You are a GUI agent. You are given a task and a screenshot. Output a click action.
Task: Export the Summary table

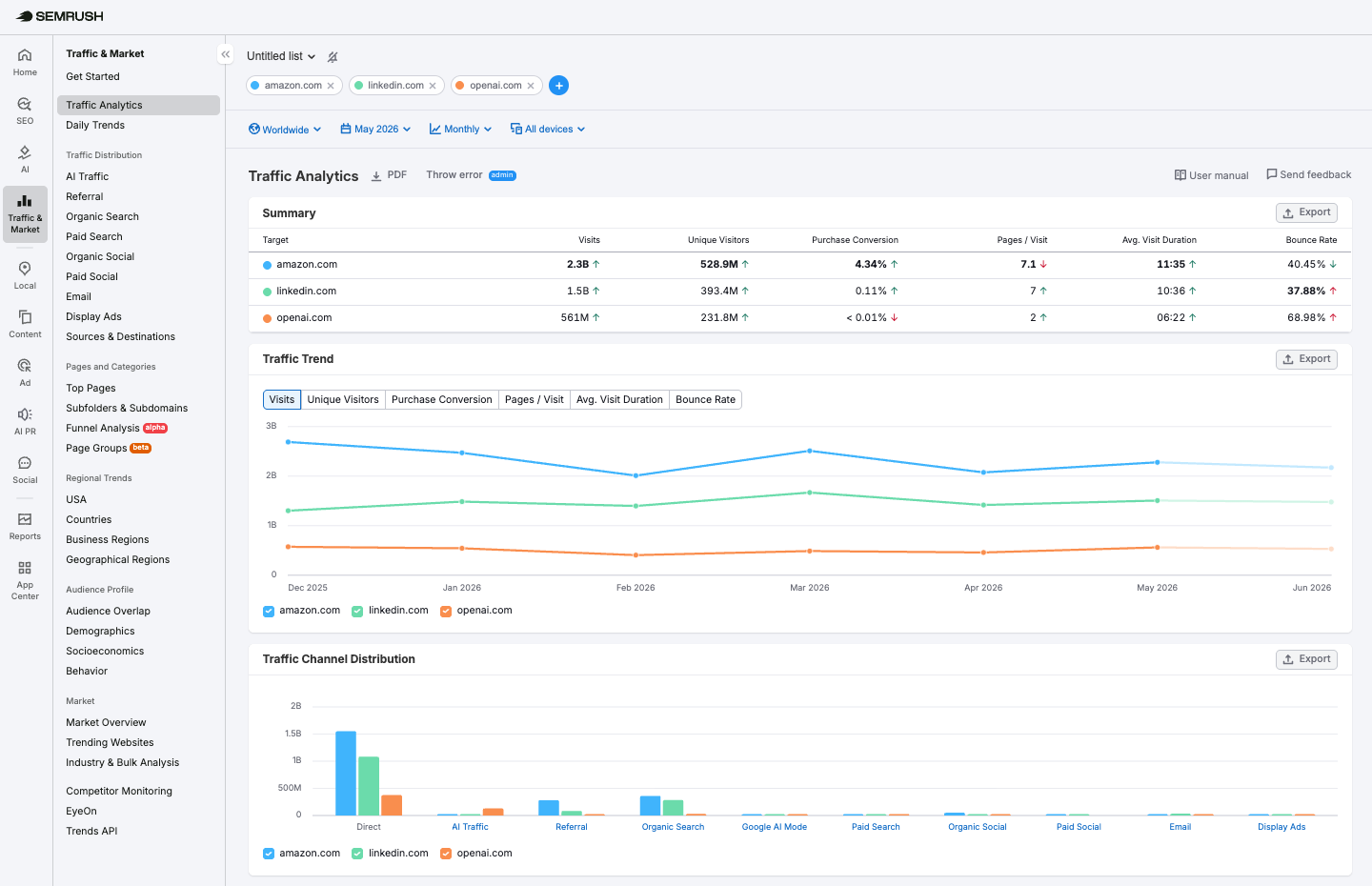coord(1306,212)
